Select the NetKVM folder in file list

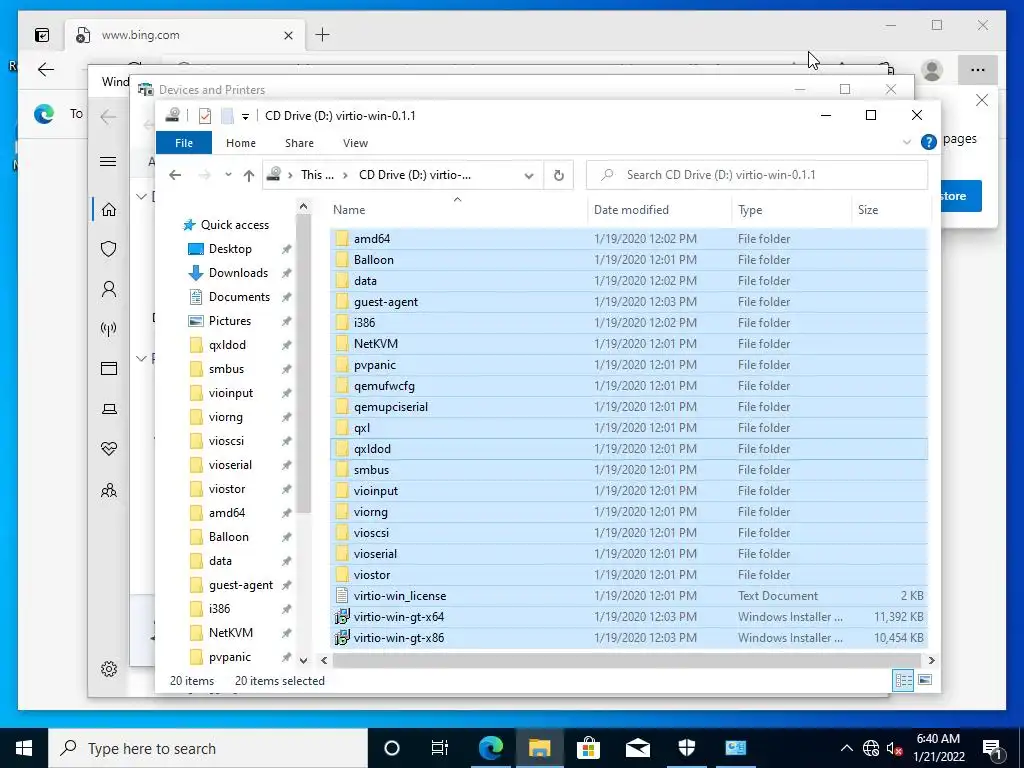click(628, 344)
